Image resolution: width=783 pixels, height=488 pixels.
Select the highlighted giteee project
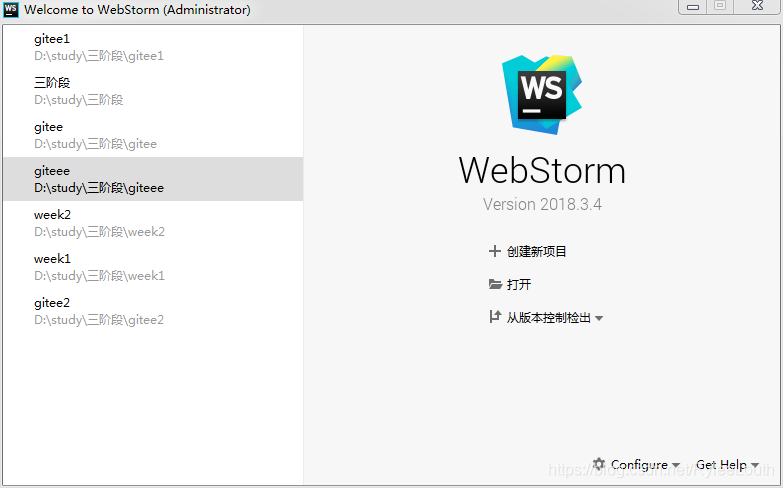tap(153, 179)
